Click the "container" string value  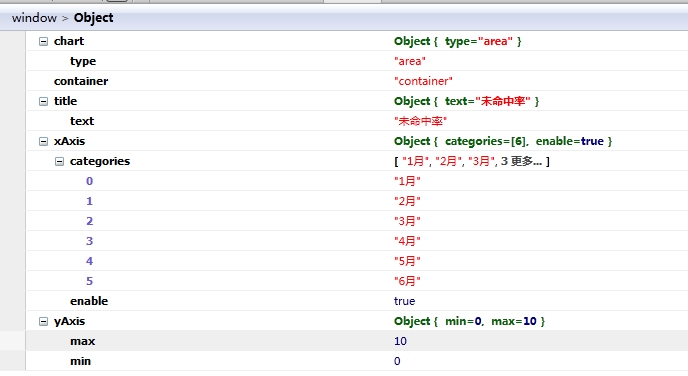(423, 81)
